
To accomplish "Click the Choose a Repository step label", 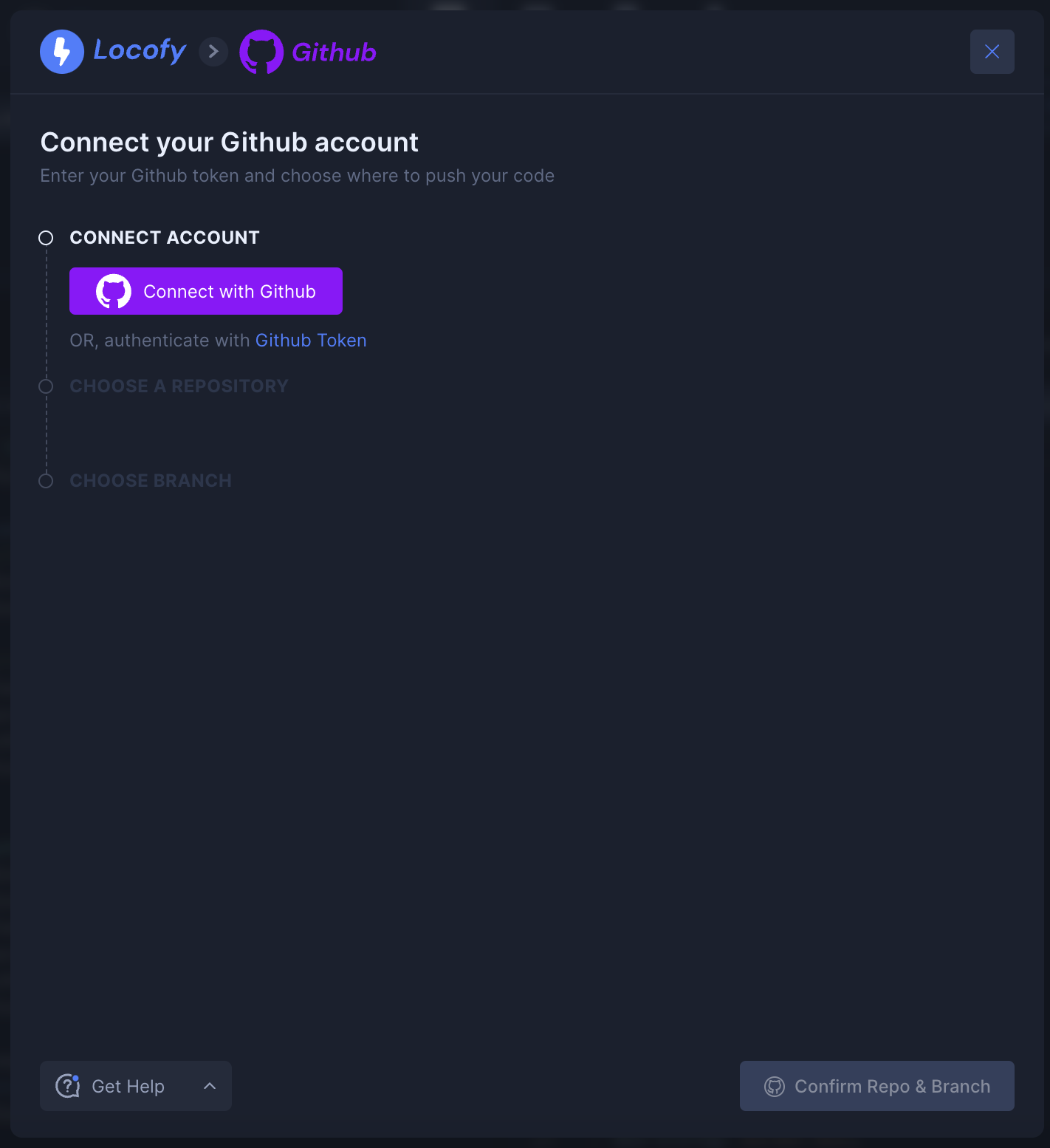I will point(179,386).
